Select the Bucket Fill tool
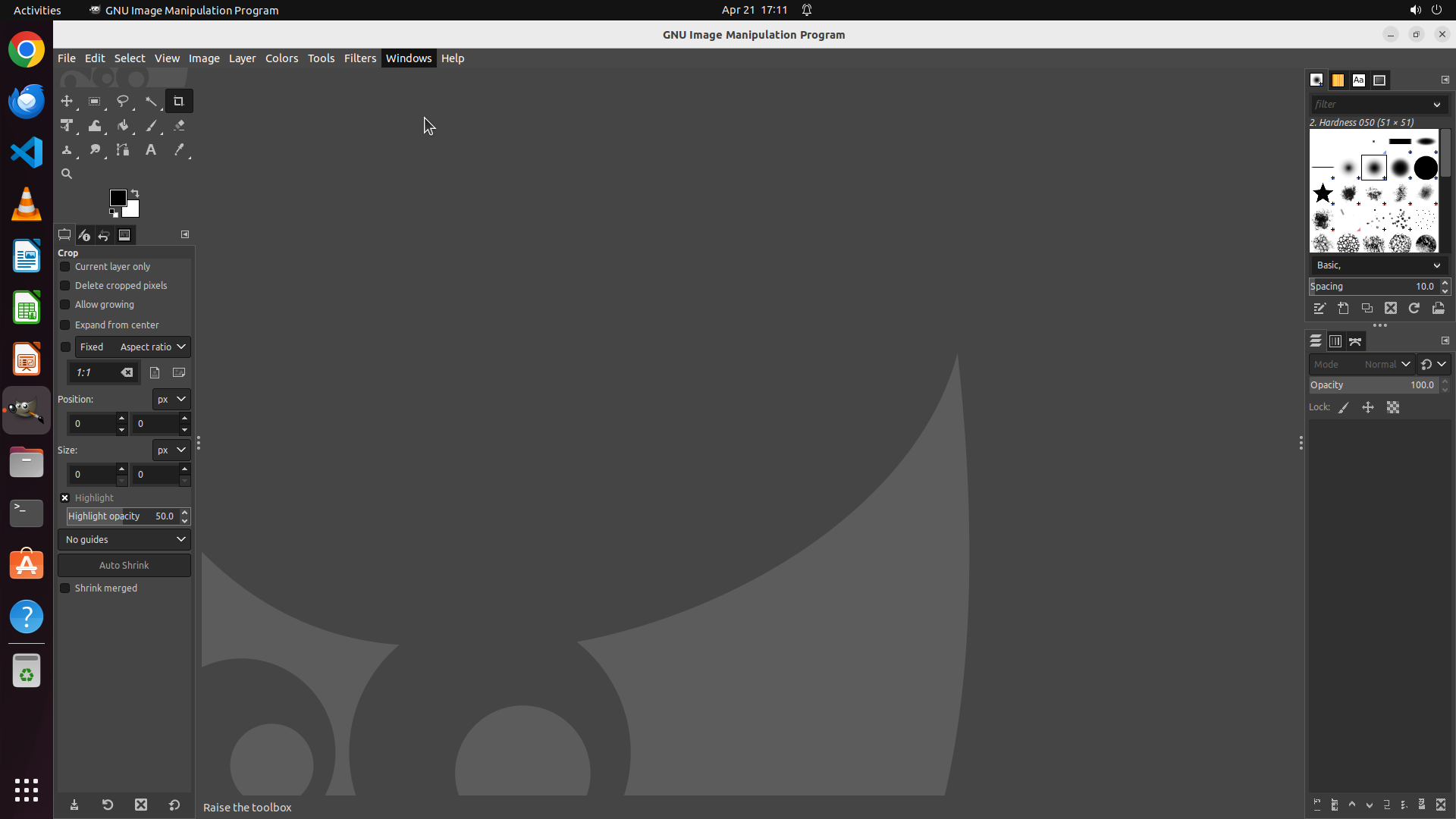The width and height of the screenshot is (1456, 819). click(x=123, y=126)
